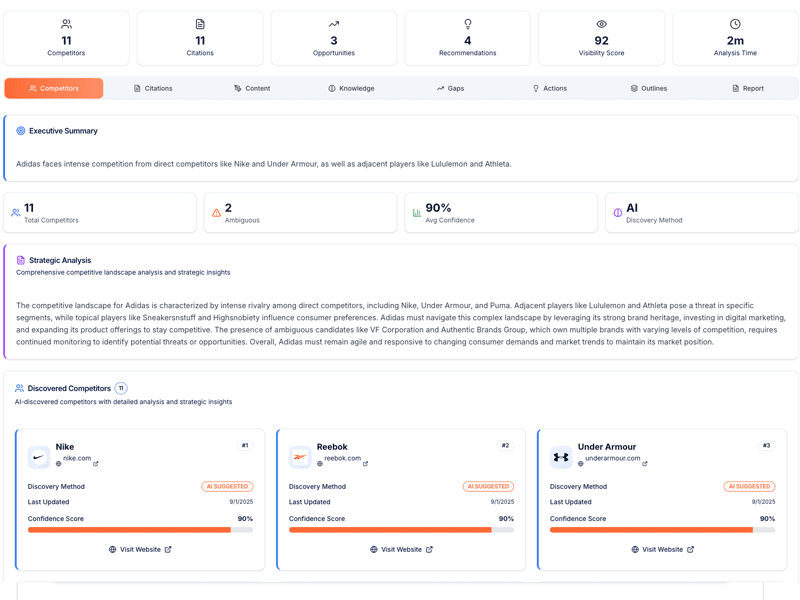Image resolution: width=800 pixels, height=600 pixels.
Task: Click the eye icon above Visibility Score
Action: 601,24
